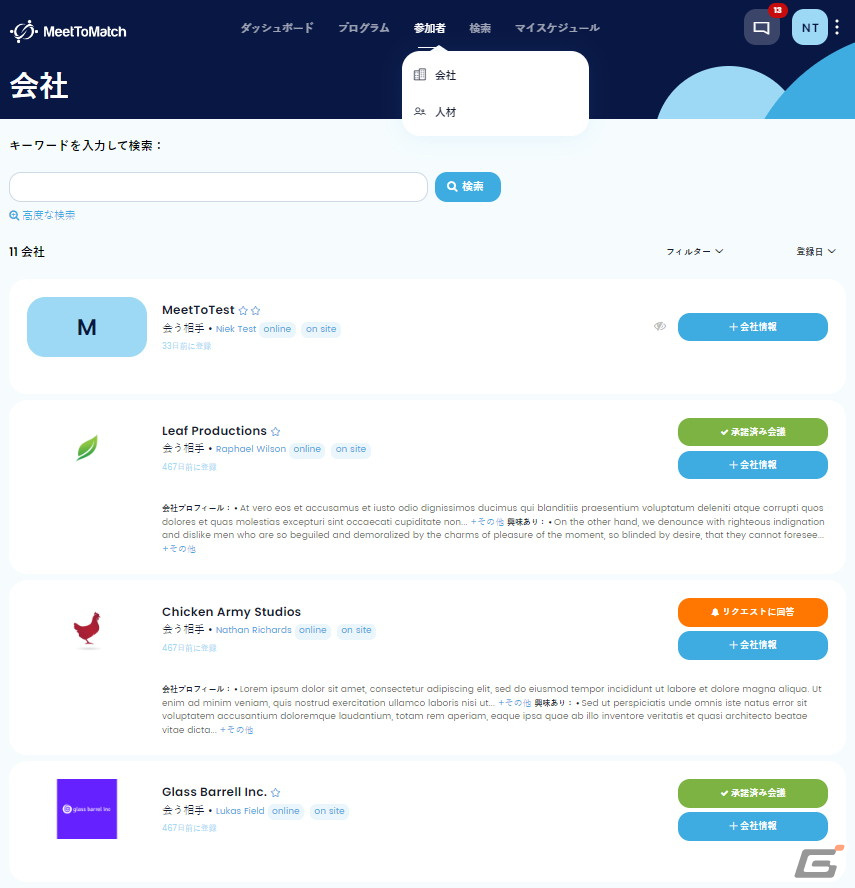The width and height of the screenshot is (855, 888).
Task: Go to the ダッシュボード tab
Action: click(x=277, y=28)
